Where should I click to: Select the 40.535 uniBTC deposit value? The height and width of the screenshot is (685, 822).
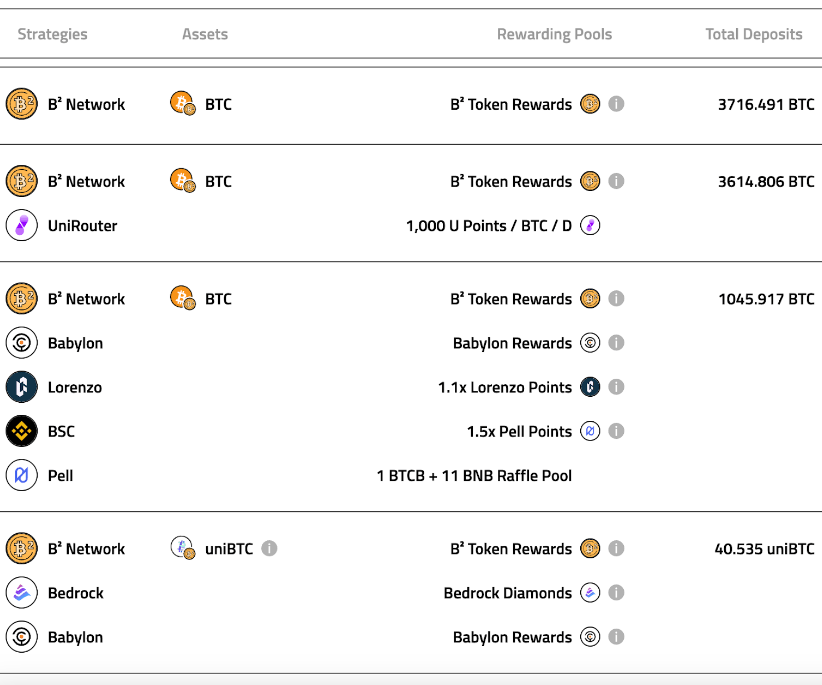(764, 549)
